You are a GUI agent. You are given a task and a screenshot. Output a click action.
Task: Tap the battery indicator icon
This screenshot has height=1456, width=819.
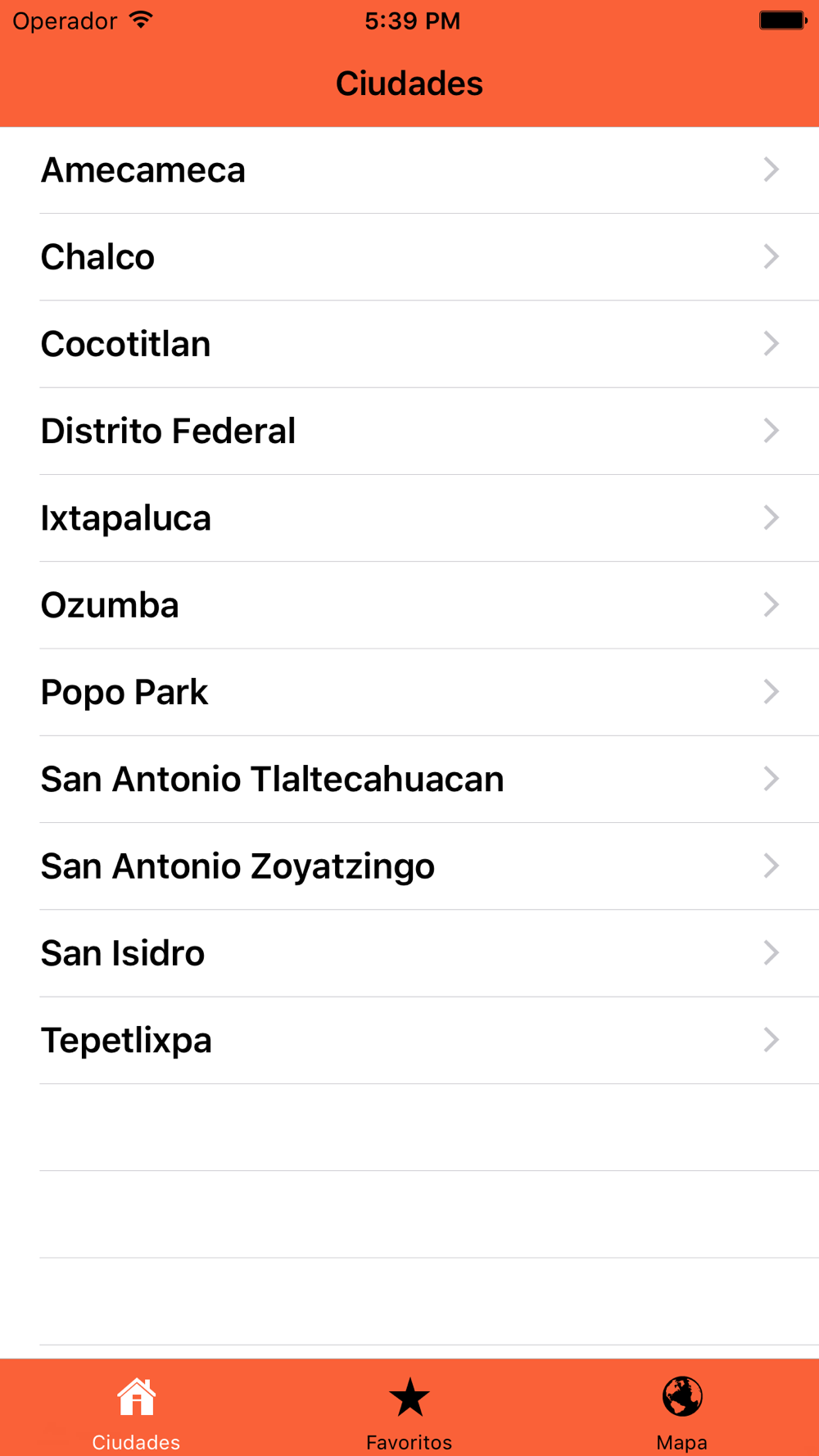pyautogui.click(x=782, y=20)
